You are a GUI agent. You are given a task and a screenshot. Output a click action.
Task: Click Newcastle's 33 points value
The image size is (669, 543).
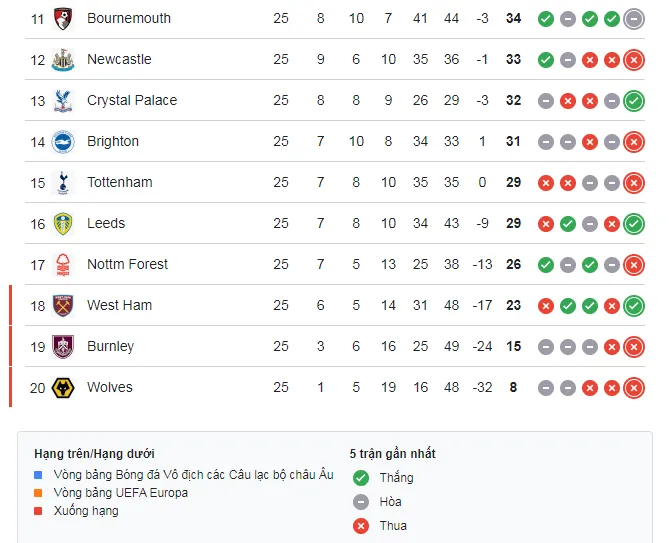click(514, 59)
